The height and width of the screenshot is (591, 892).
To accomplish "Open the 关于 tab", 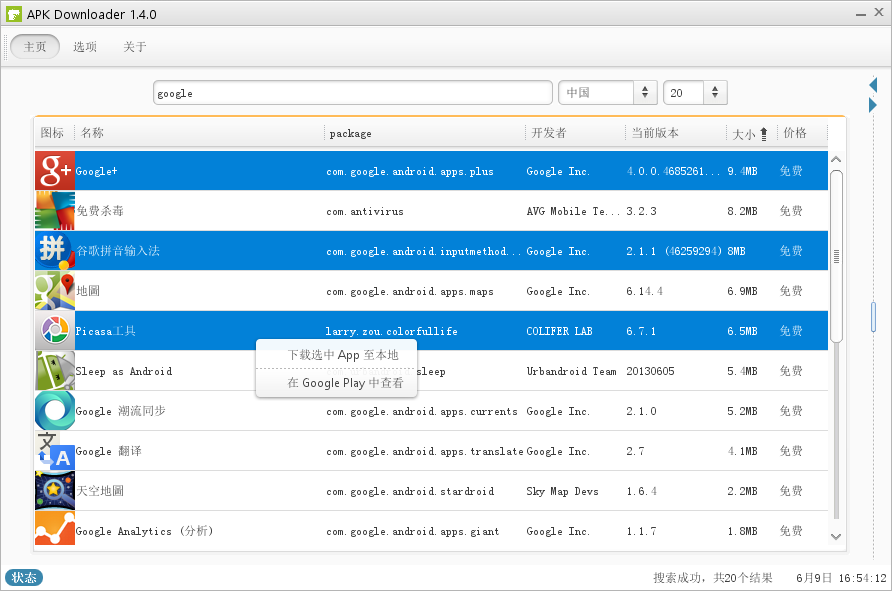I will coord(135,47).
